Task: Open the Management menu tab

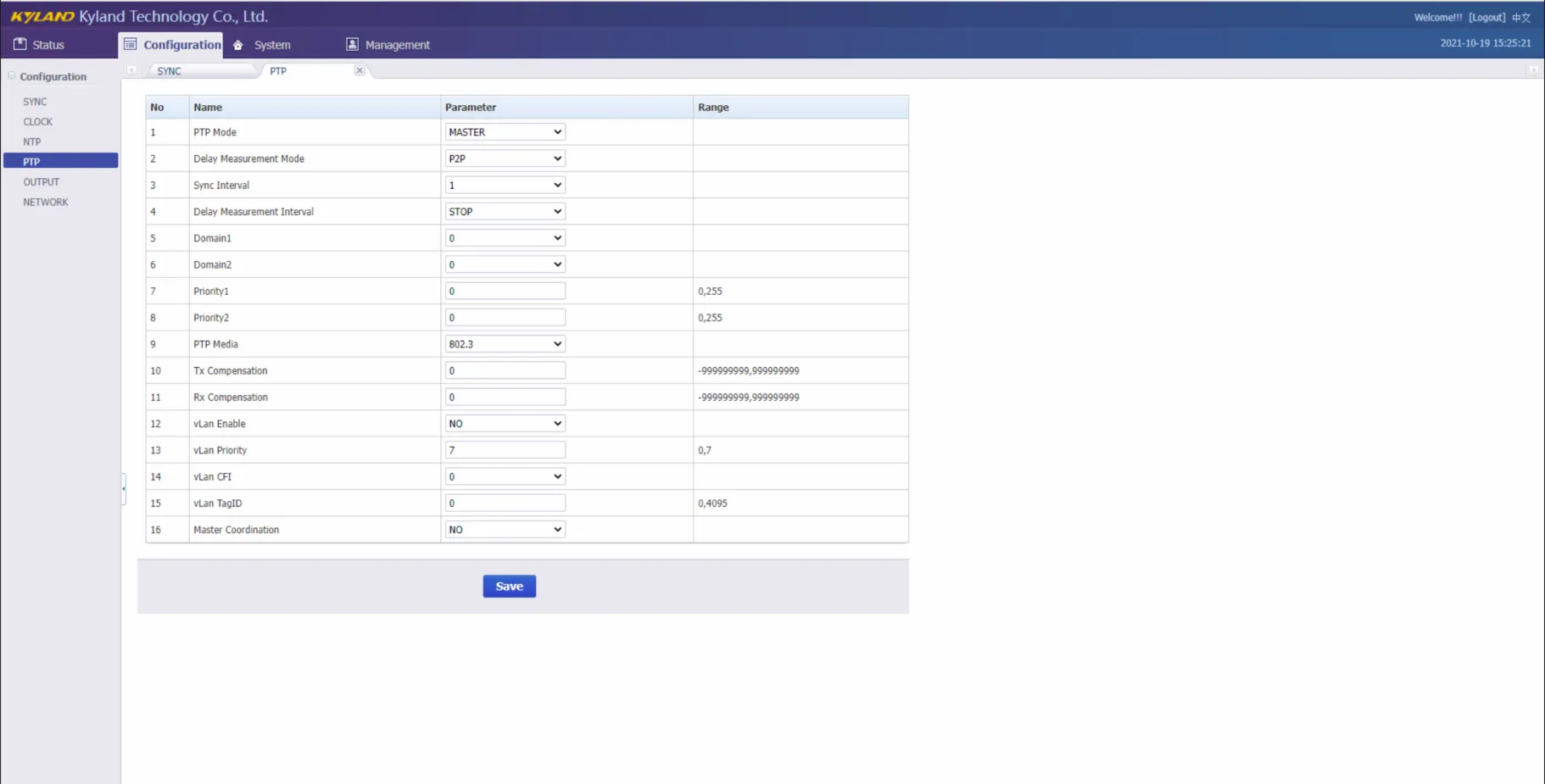Action: click(388, 45)
